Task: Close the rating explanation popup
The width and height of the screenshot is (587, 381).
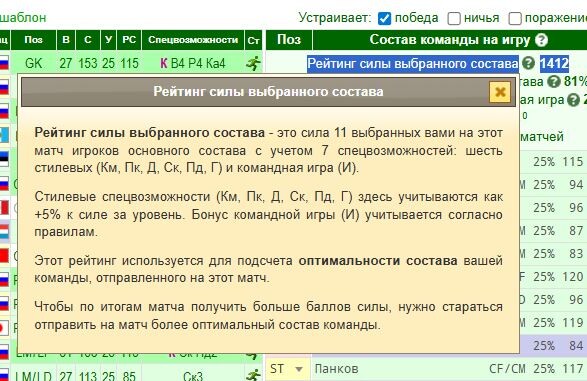Action: [500, 92]
